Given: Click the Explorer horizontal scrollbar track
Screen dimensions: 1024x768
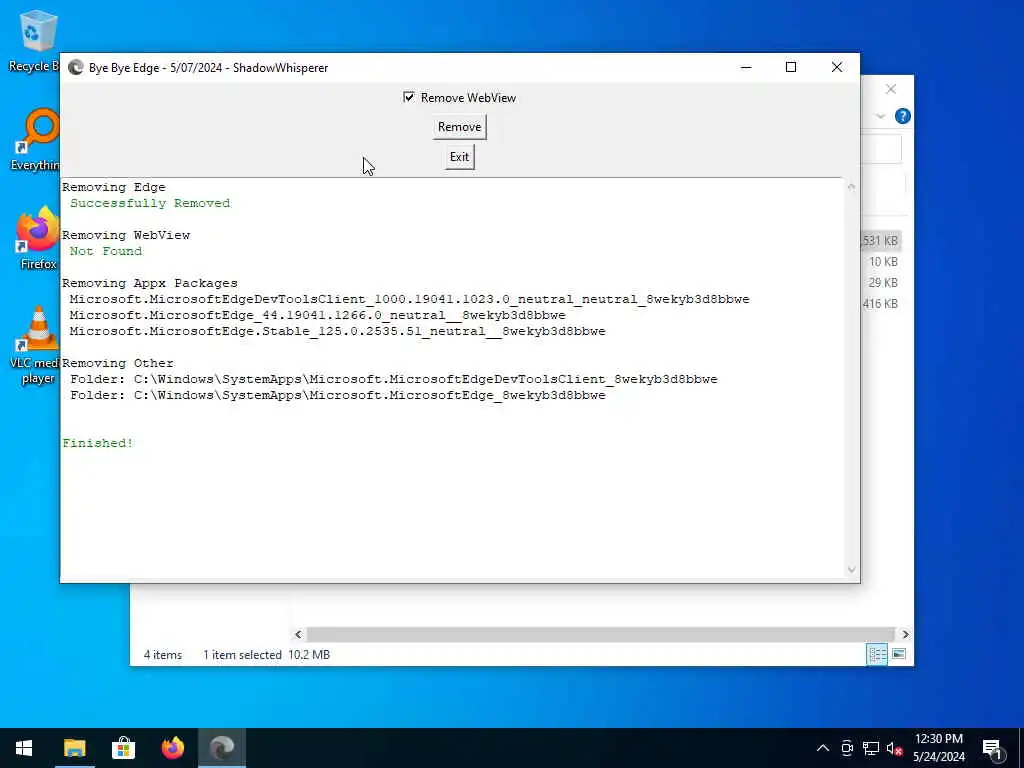Looking at the screenshot, I should (600, 634).
